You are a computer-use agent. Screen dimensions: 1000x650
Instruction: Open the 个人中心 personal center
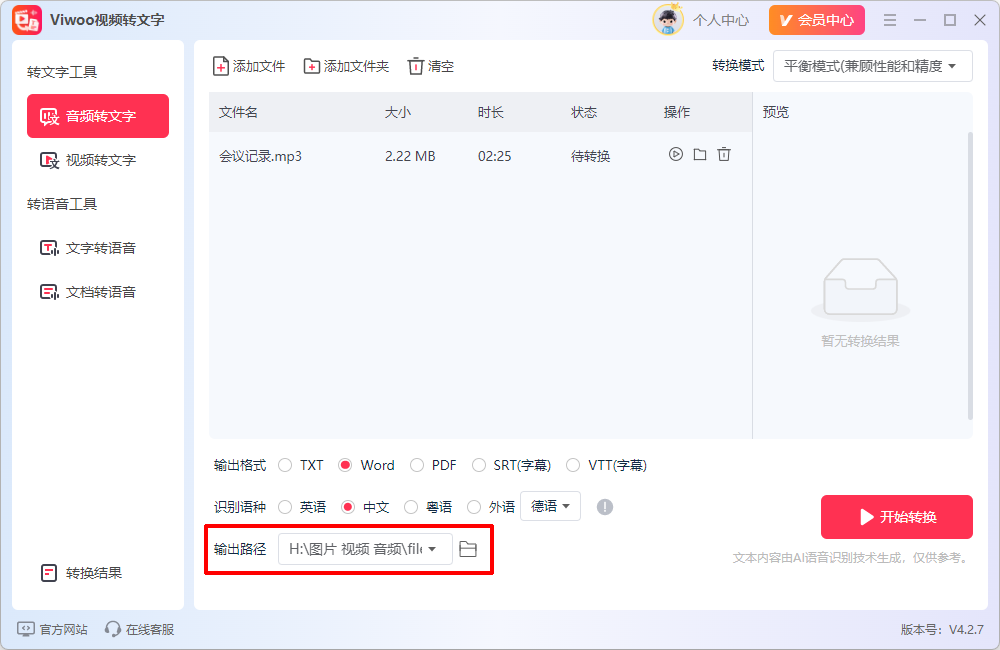pos(721,20)
